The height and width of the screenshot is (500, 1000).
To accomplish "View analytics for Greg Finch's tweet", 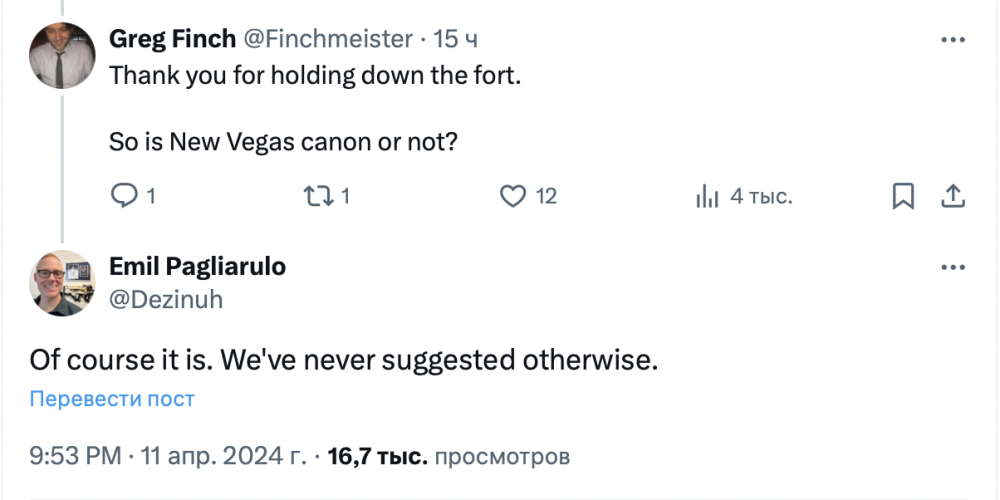I will [x=708, y=196].
